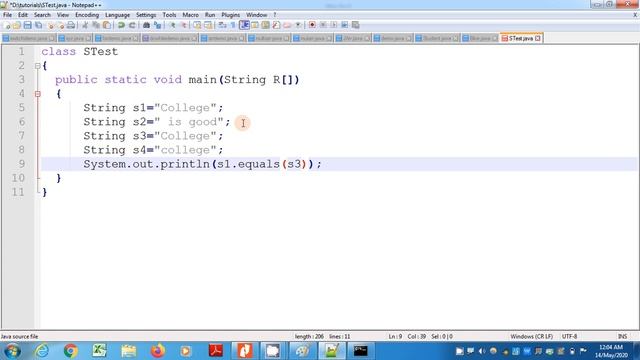Click the Open file toolbar icon
The height and width of the screenshot is (360, 640).
(x=17, y=25)
